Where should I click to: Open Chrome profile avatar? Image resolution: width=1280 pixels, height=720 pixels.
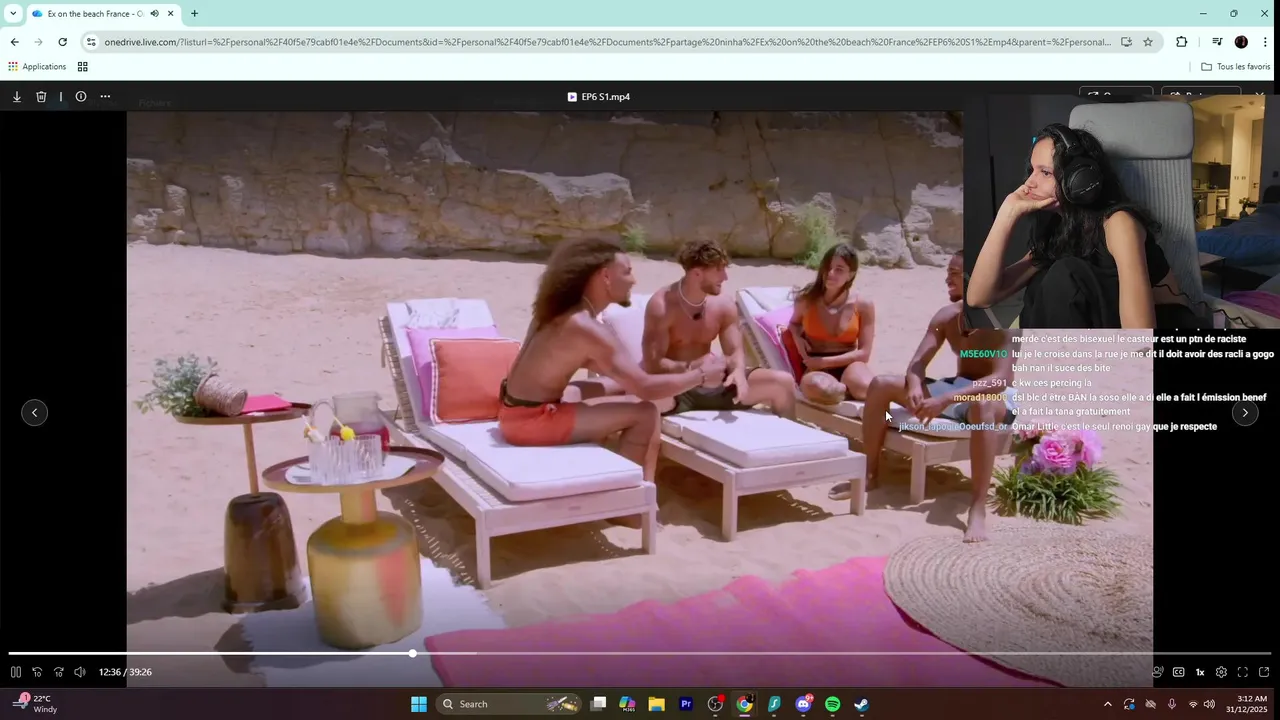click(1241, 42)
